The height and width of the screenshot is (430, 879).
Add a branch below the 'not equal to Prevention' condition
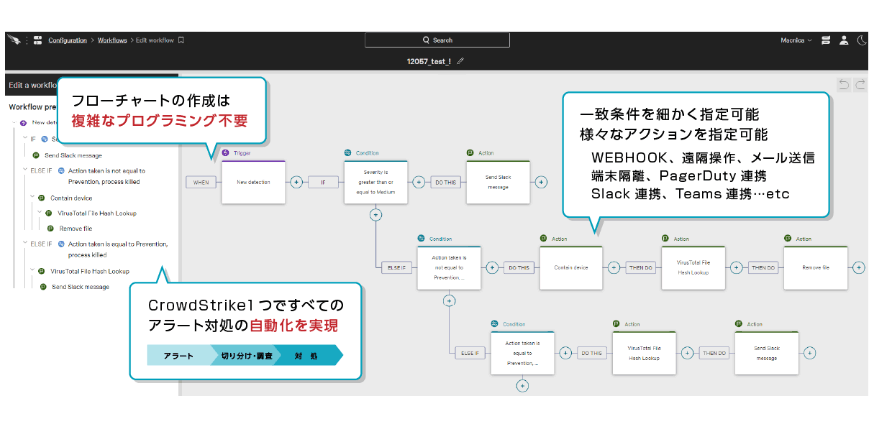pos(448,301)
